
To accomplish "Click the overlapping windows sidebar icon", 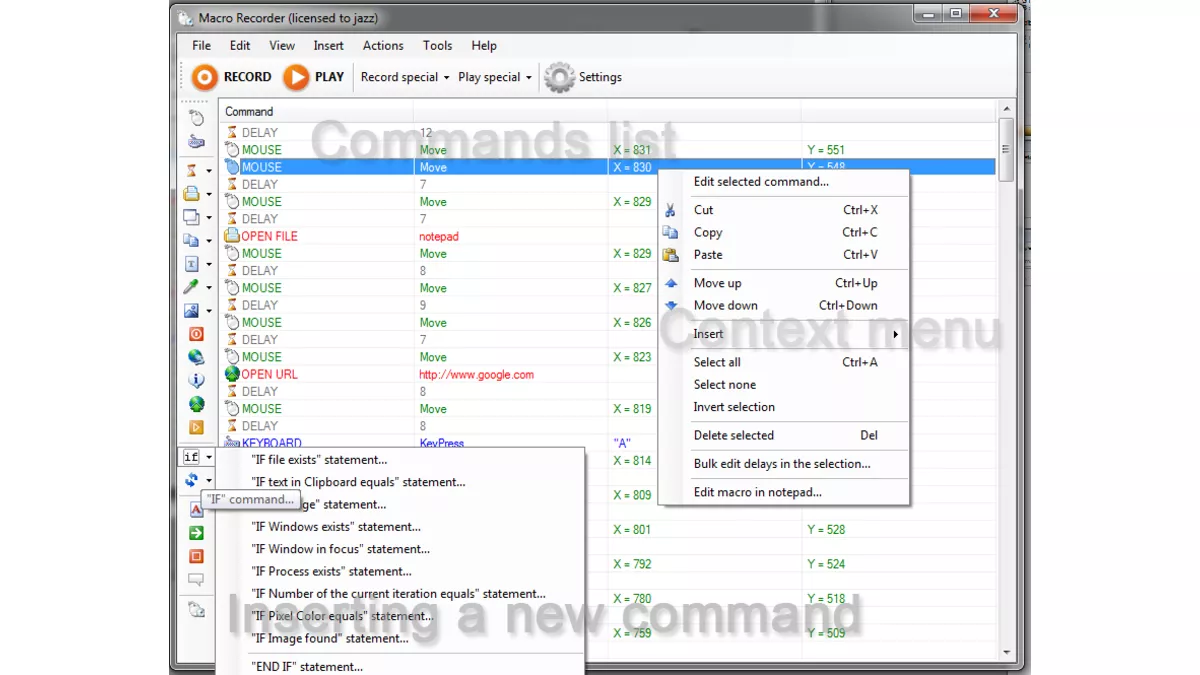I will (x=192, y=217).
